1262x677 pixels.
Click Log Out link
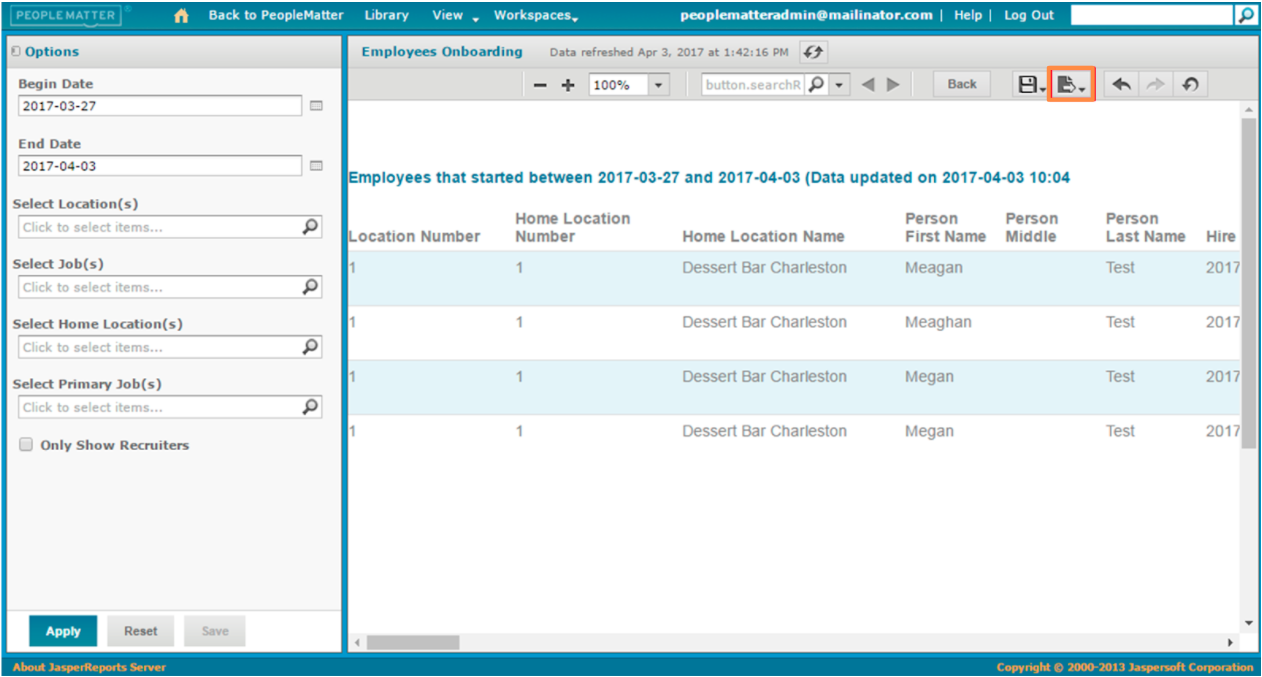[x=1029, y=16]
